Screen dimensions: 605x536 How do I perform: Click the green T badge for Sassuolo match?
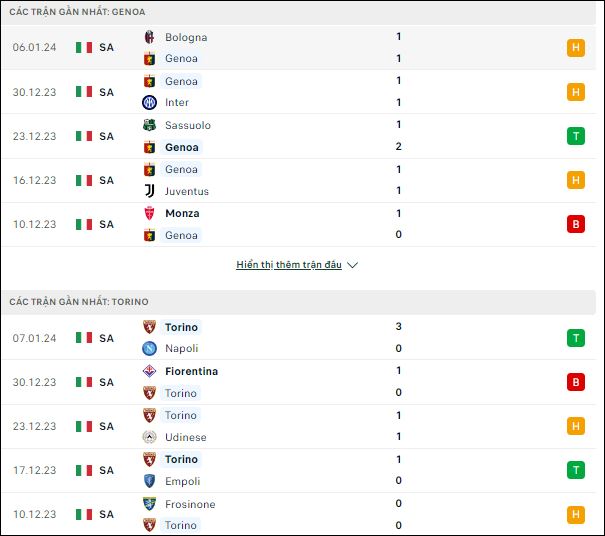[576, 136]
